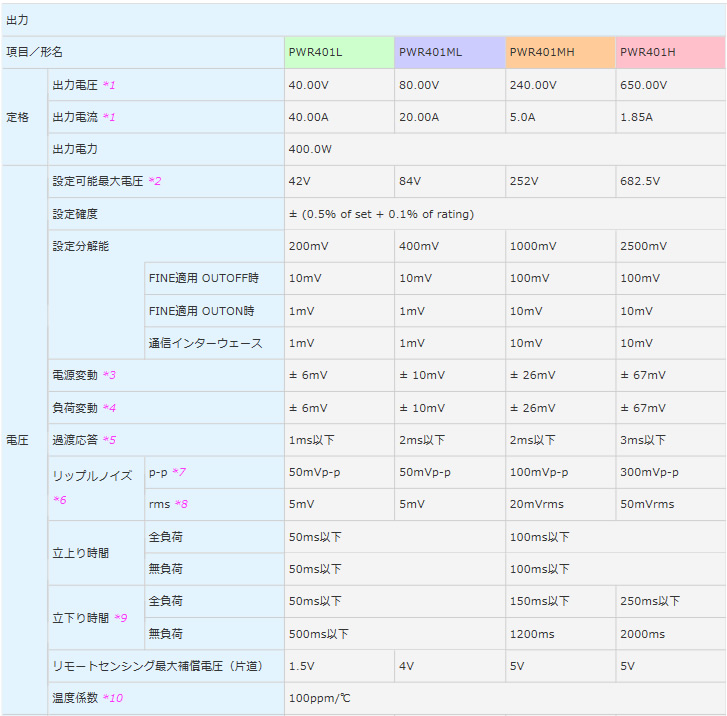This screenshot has height=716, width=727.
Task: Click the 250ms以下 fall time cell
Action: tap(670, 601)
